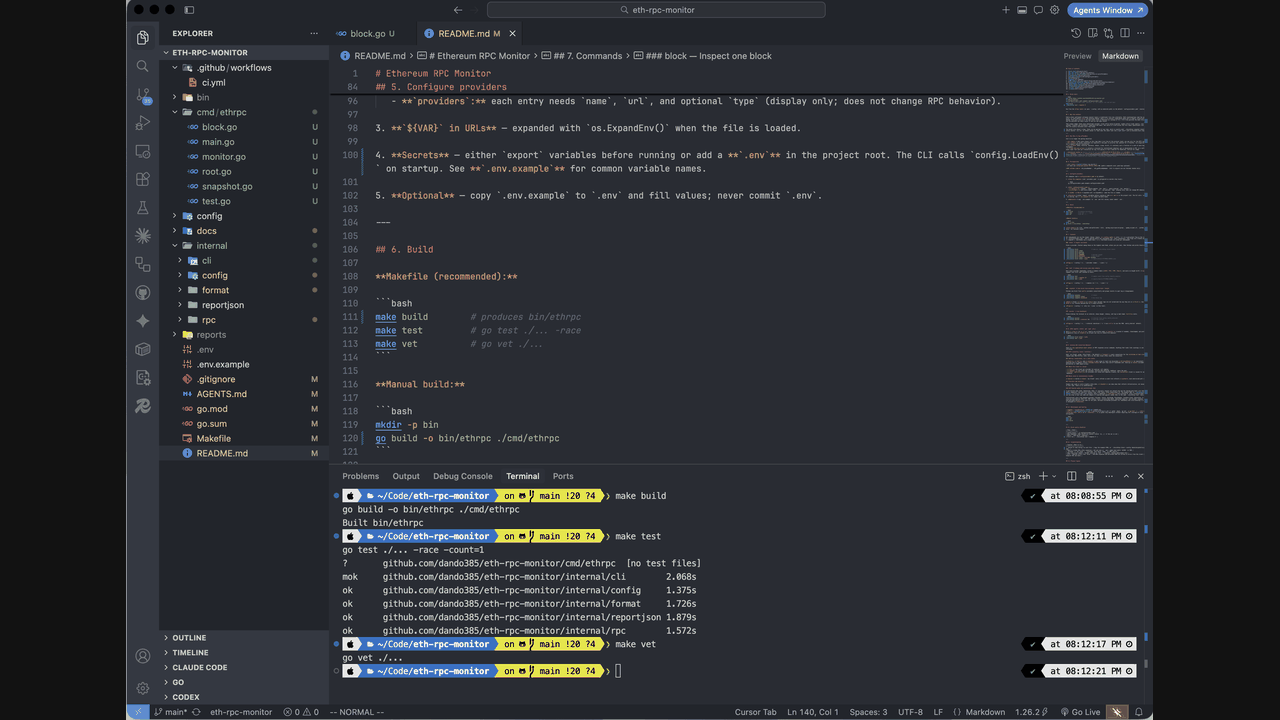
Task: Open Accounts icon in activity bar
Action: pyautogui.click(x=143, y=657)
